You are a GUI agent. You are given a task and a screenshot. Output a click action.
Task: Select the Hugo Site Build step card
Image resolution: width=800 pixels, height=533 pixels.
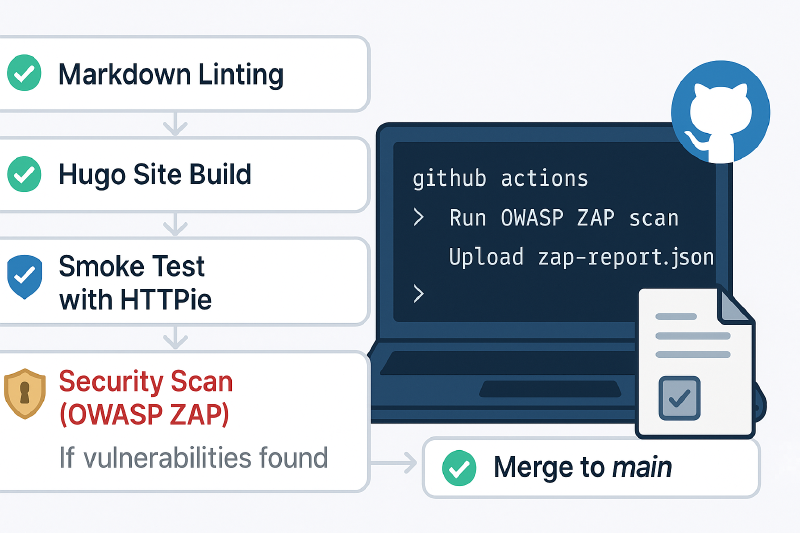(184, 174)
